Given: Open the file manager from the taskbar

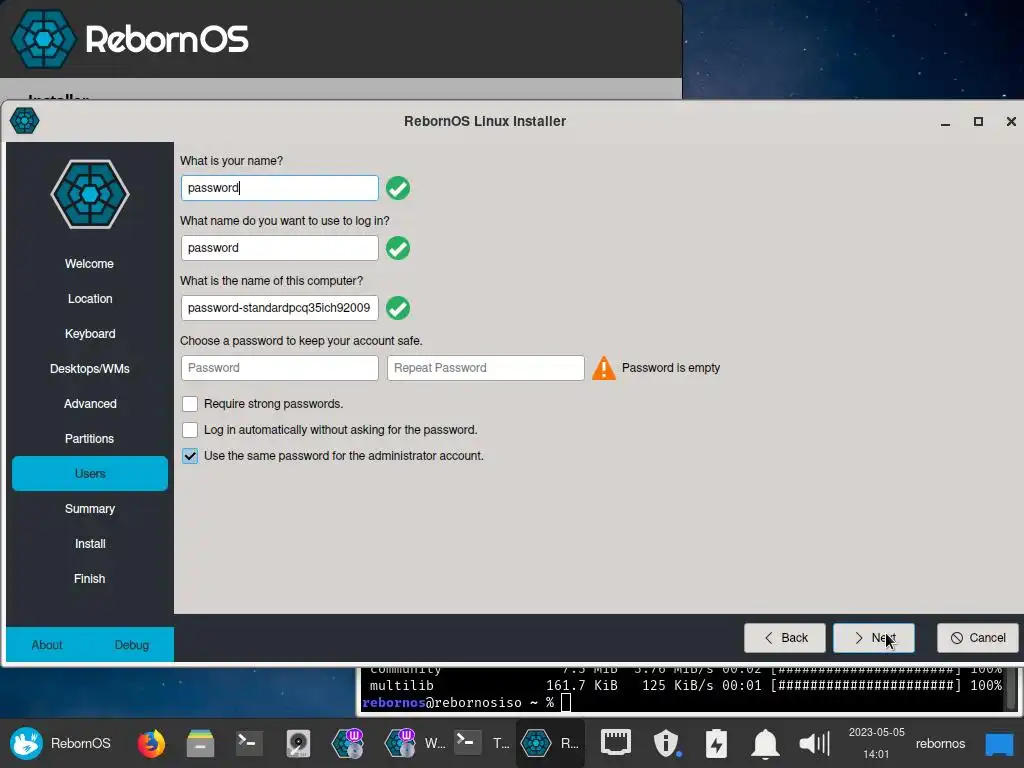Looking at the screenshot, I should [x=200, y=743].
